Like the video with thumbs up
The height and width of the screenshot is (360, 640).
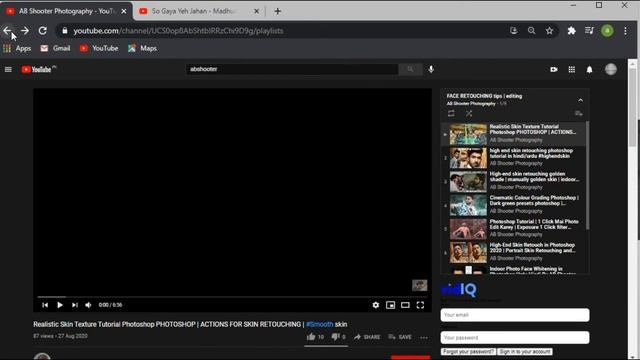(x=315, y=337)
